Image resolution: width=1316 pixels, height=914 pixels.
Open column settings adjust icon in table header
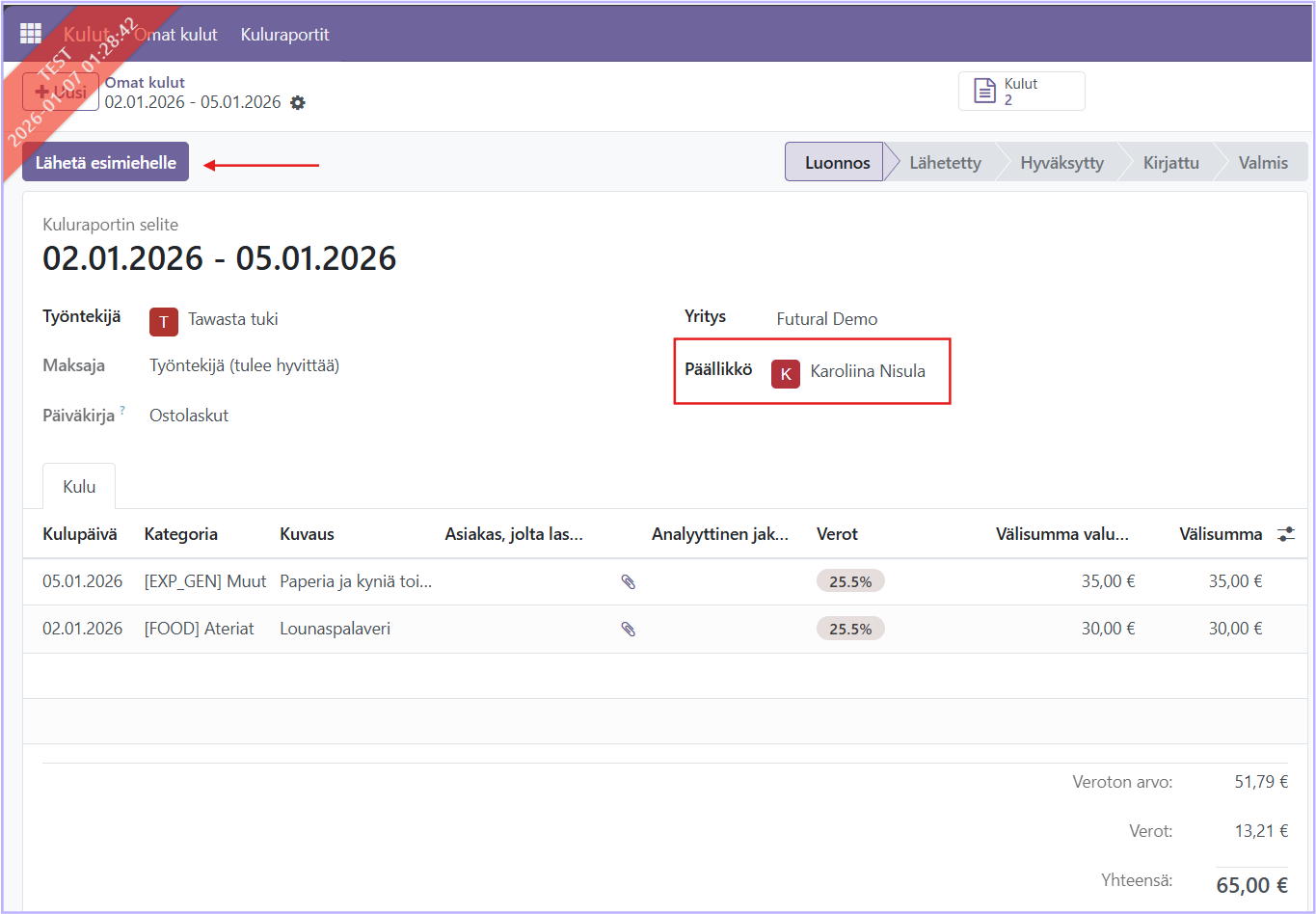click(1286, 534)
